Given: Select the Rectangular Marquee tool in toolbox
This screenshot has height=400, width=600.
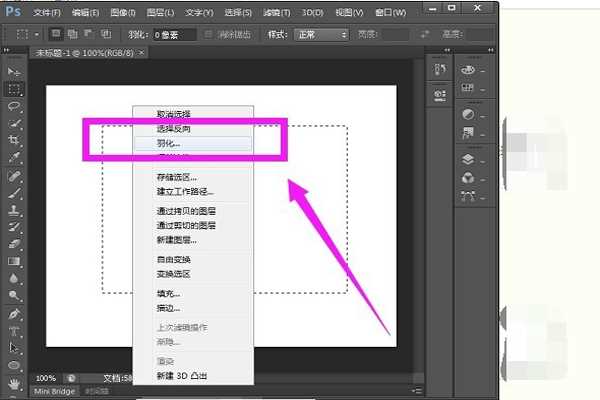Looking at the screenshot, I should pyautogui.click(x=14, y=89).
